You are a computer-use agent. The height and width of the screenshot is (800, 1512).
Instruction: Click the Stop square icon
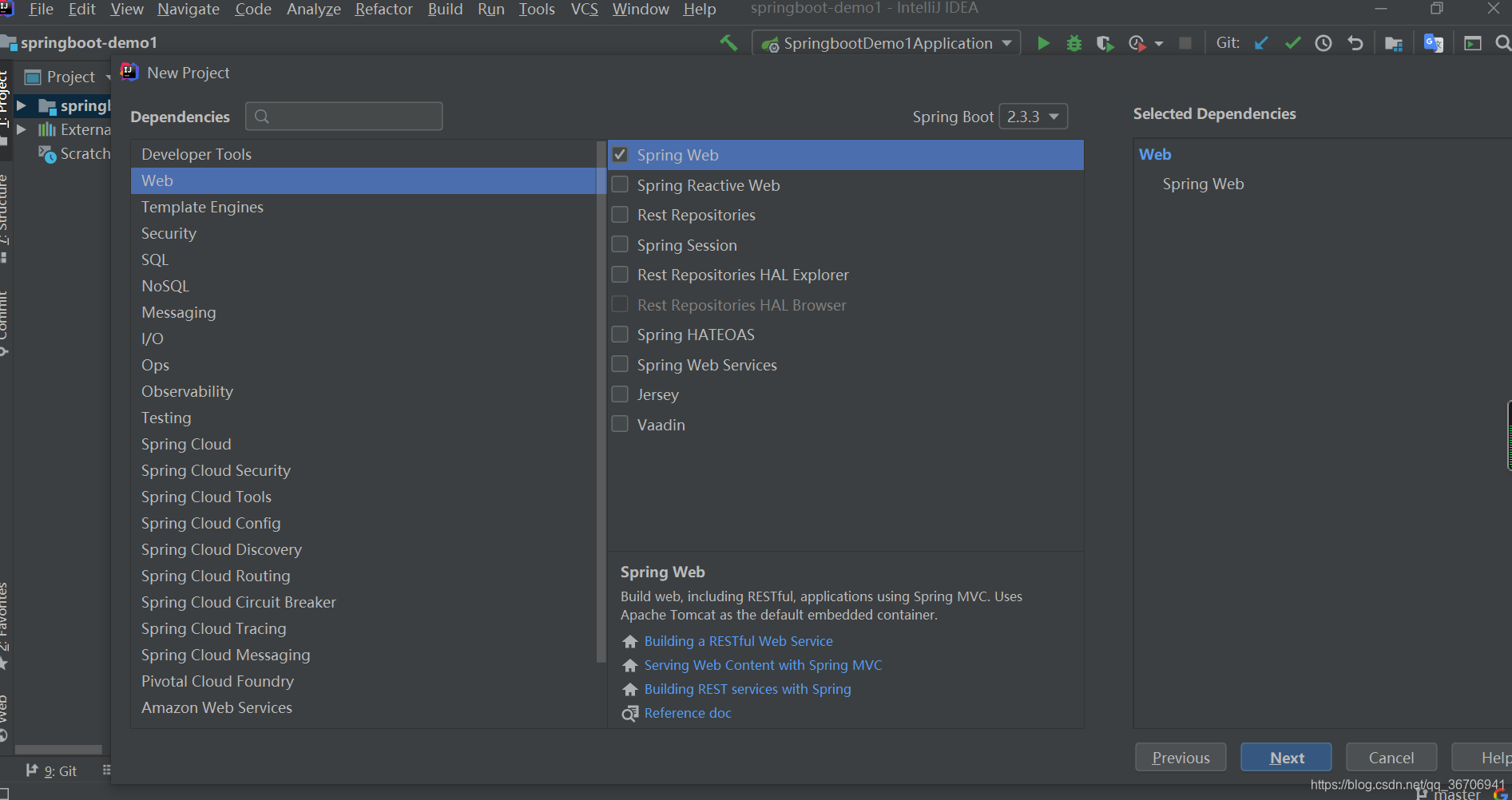tap(1185, 43)
